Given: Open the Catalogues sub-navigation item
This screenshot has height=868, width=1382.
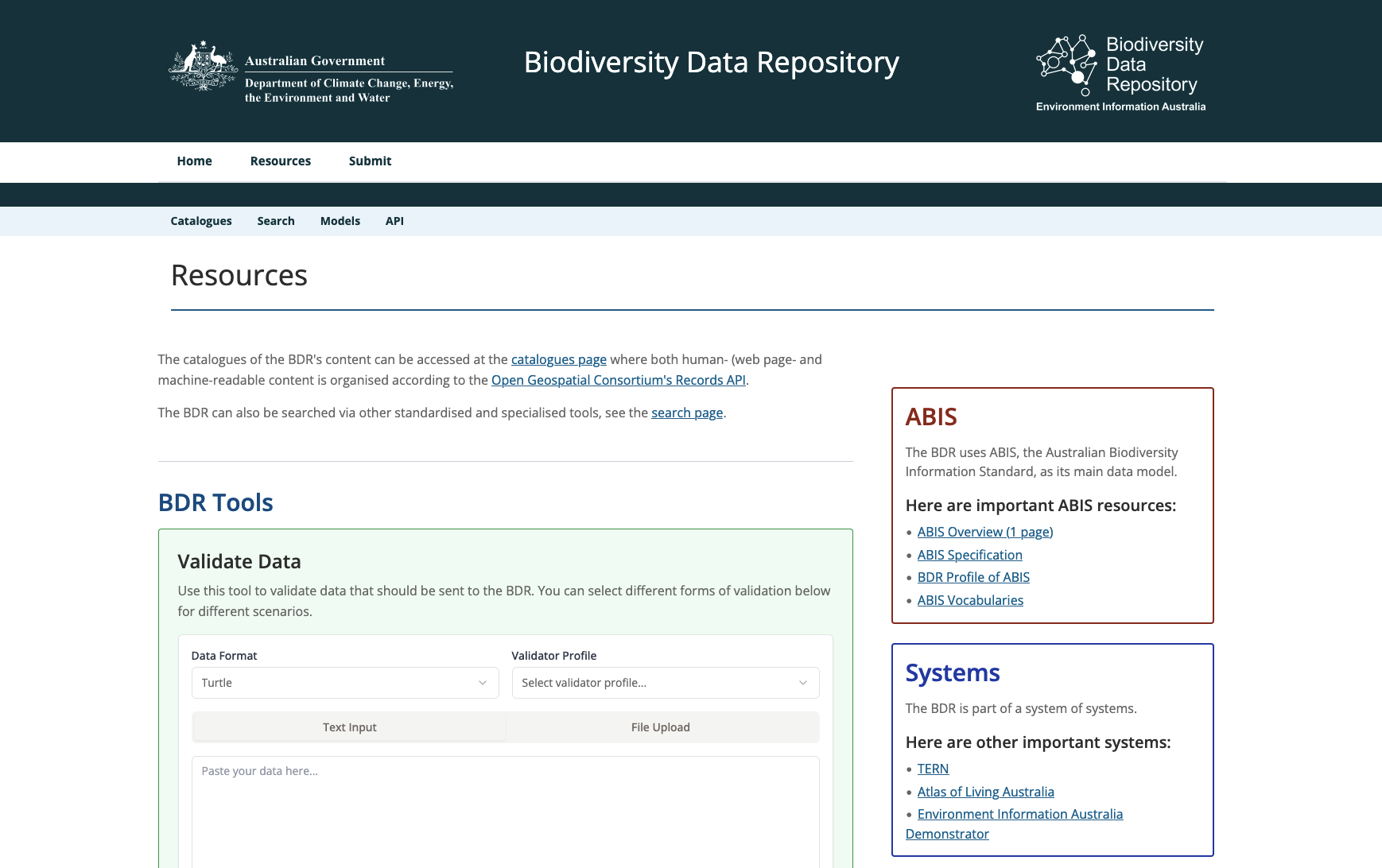Looking at the screenshot, I should tap(201, 221).
